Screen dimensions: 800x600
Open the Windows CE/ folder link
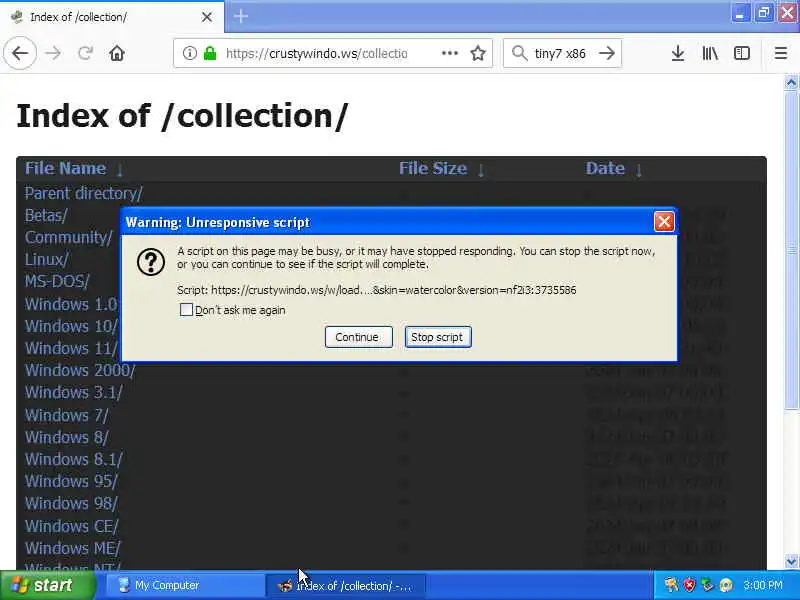pyautogui.click(x=71, y=526)
